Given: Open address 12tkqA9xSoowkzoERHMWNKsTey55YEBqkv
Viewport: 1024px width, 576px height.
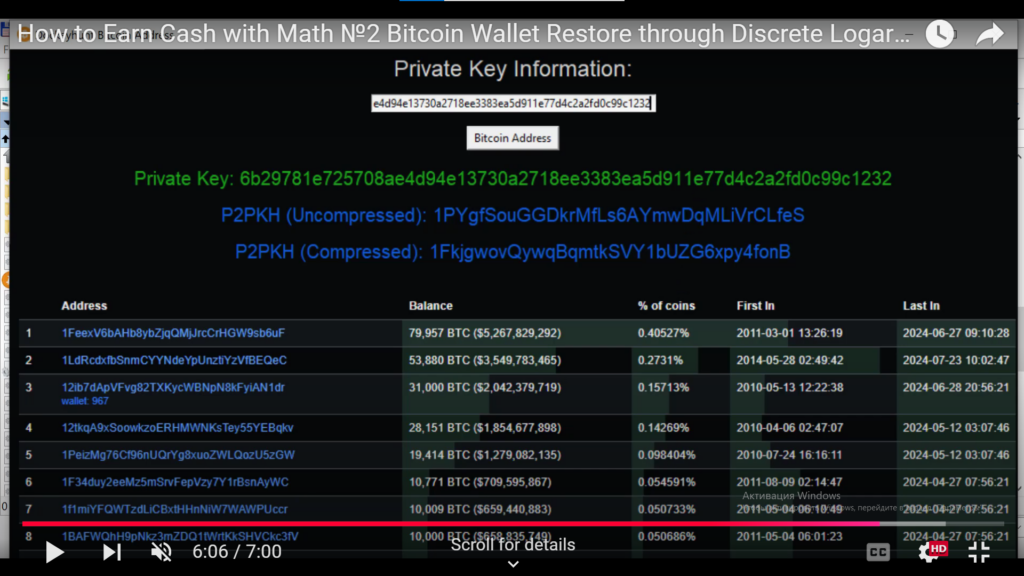Looking at the screenshot, I should 178,428.
